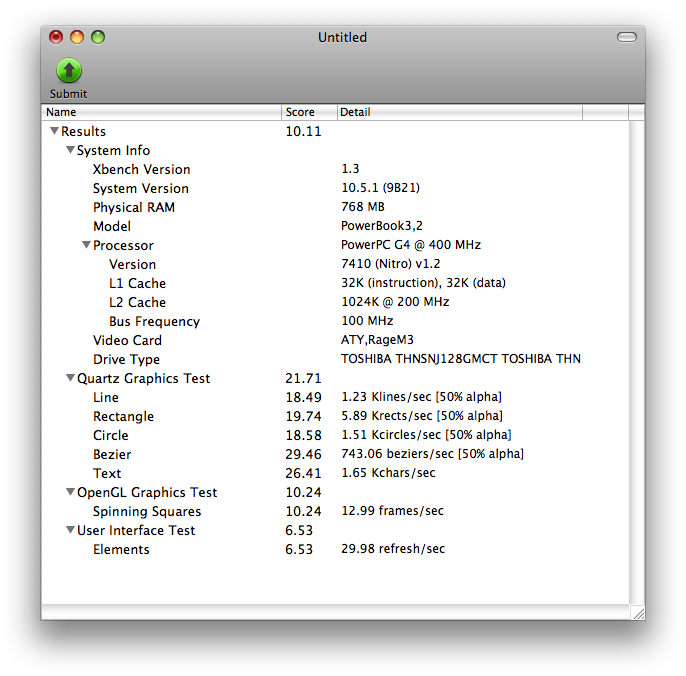Image resolution: width=686 pixels, height=676 pixels.
Task: Sort by the Score column header
Action: [309, 112]
